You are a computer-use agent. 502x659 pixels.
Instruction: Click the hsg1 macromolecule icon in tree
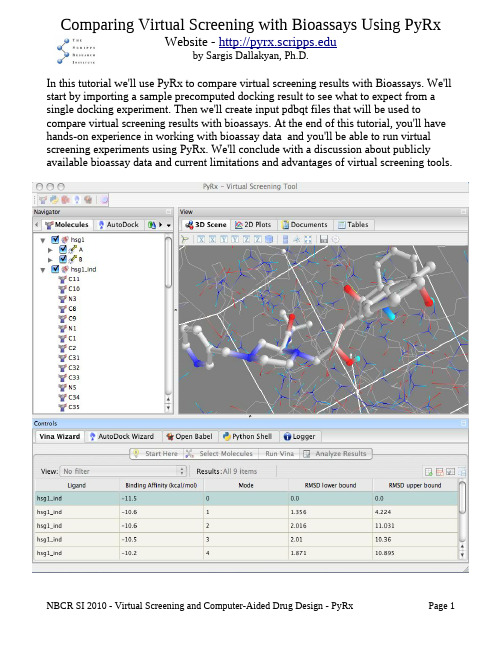65,240
